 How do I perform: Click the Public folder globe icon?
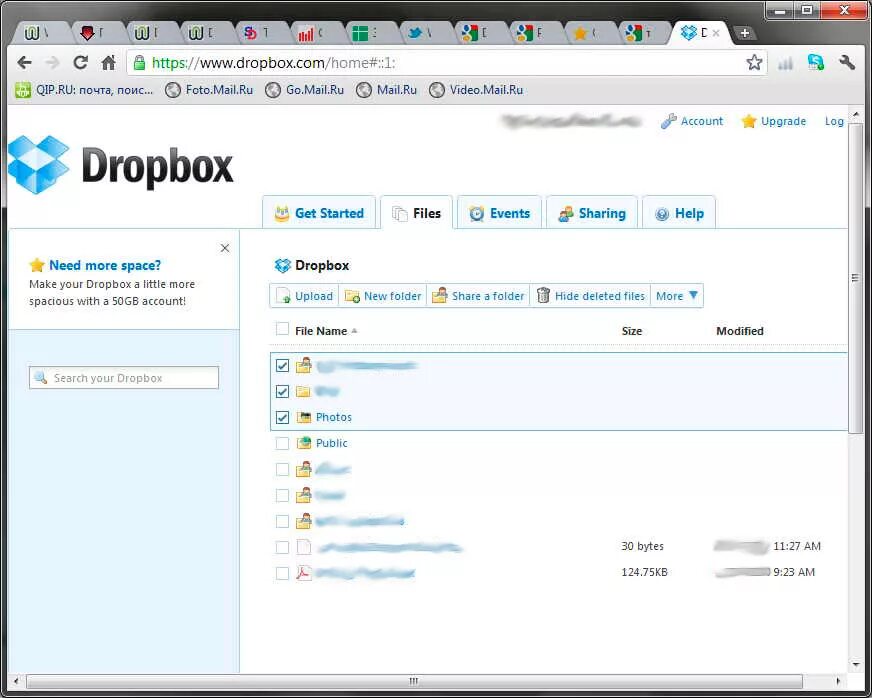pos(303,443)
